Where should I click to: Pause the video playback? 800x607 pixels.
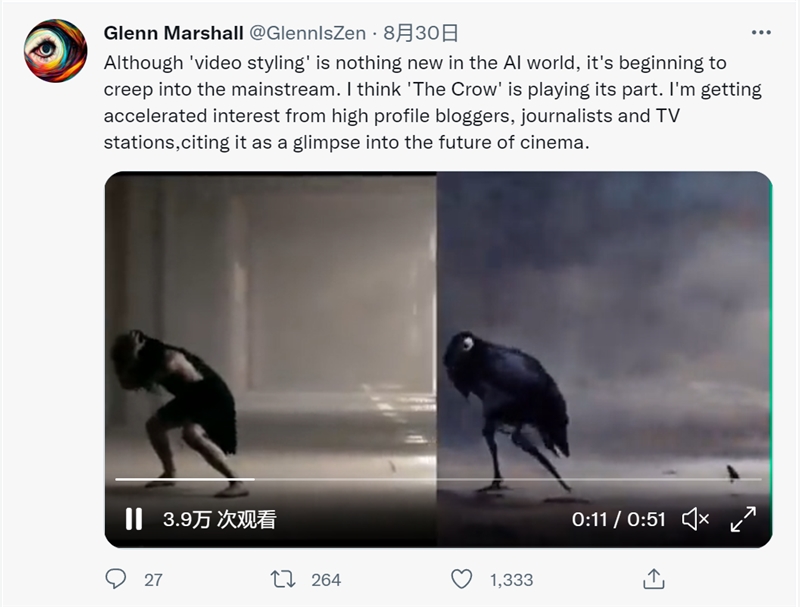(x=133, y=519)
